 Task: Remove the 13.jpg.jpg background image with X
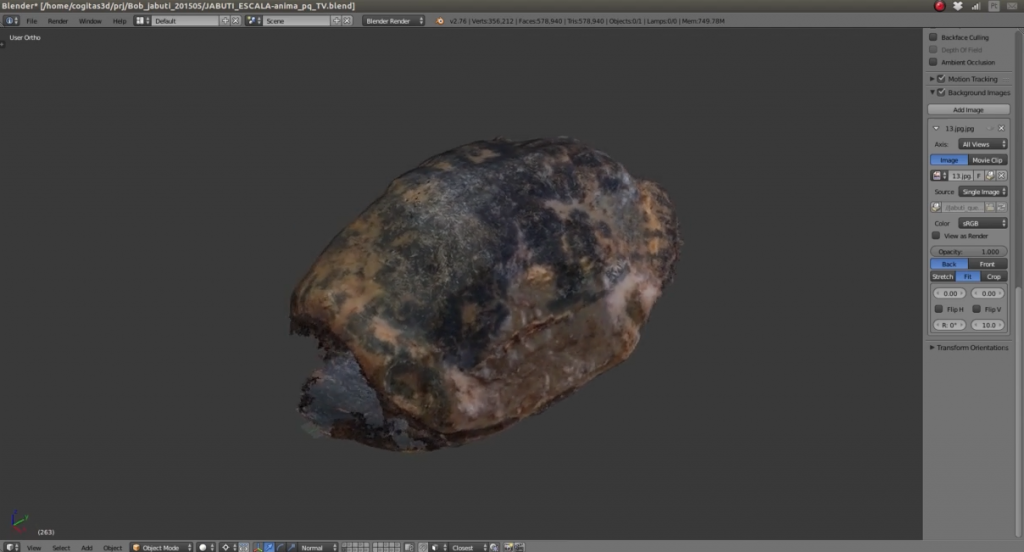pyautogui.click(x=1001, y=128)
